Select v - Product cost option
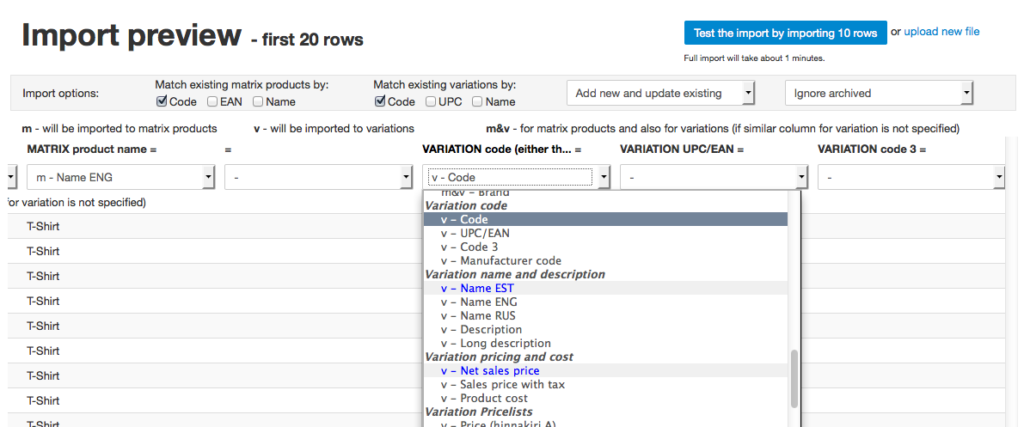Image resolution: width=1024 pixels, height=427 pixels. [605, 398]
